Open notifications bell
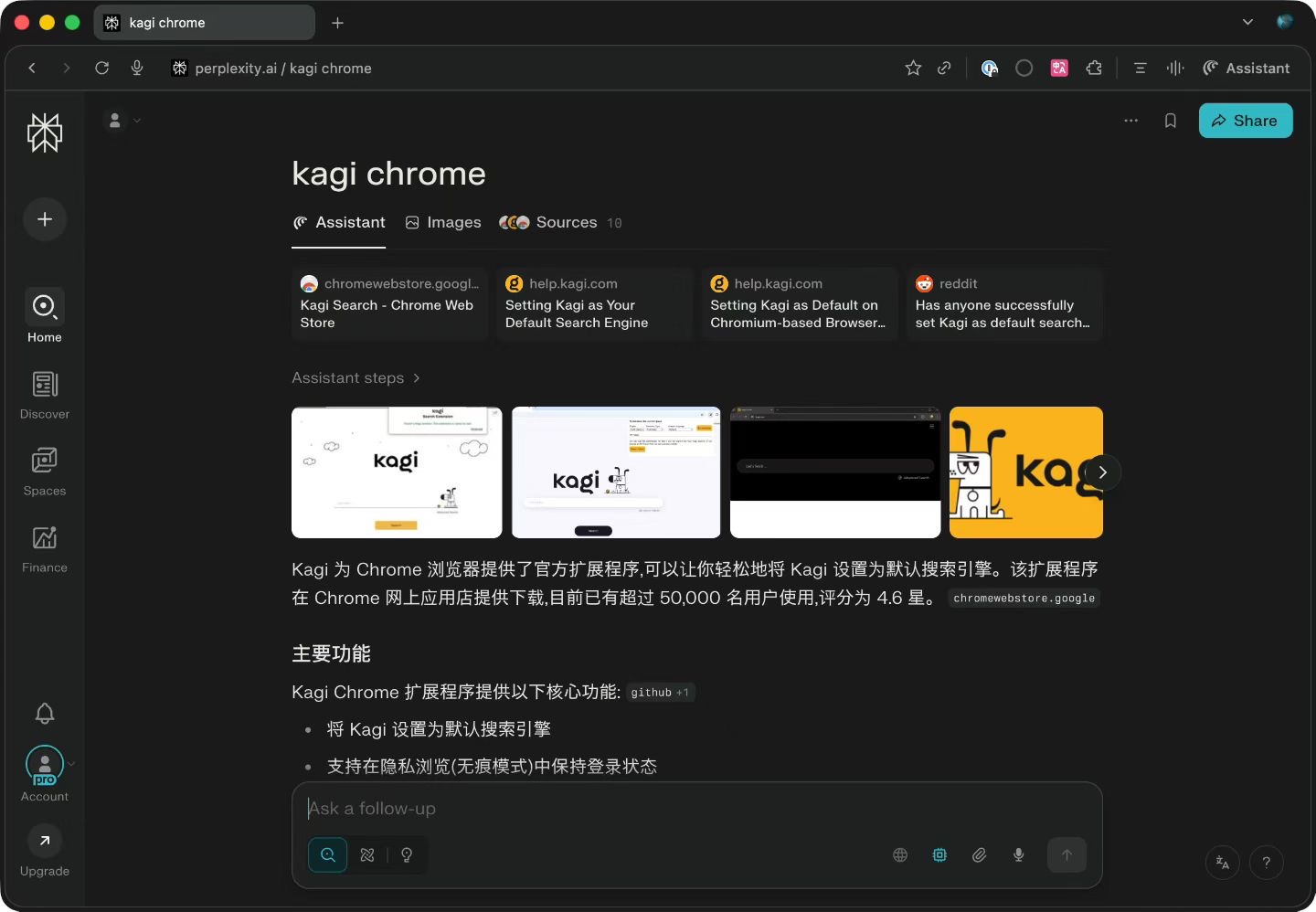1316x912 pixels. [45, 713]
